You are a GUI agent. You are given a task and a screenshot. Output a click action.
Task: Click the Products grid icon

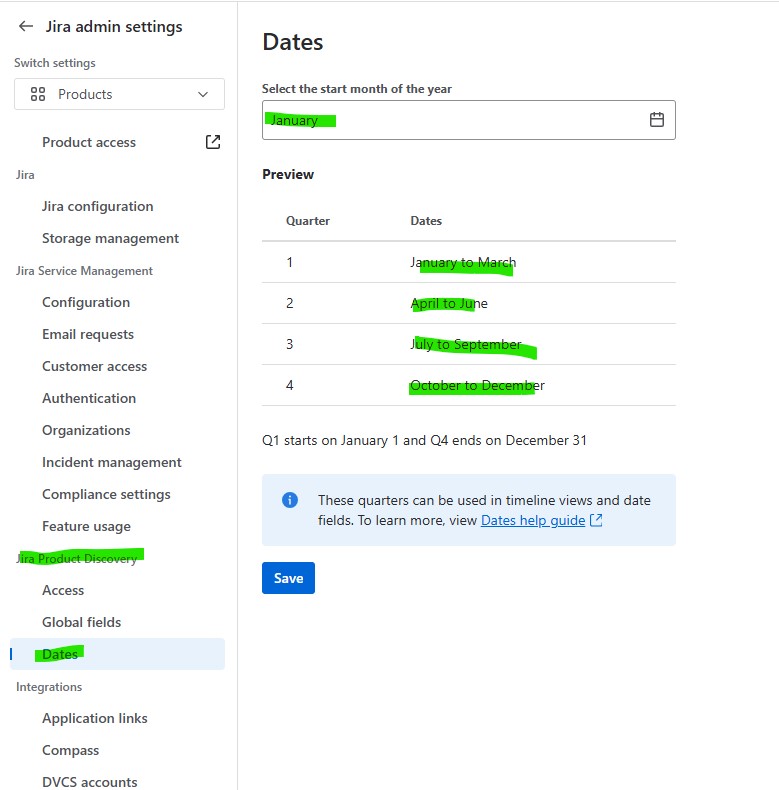click(x=38, y=94)
